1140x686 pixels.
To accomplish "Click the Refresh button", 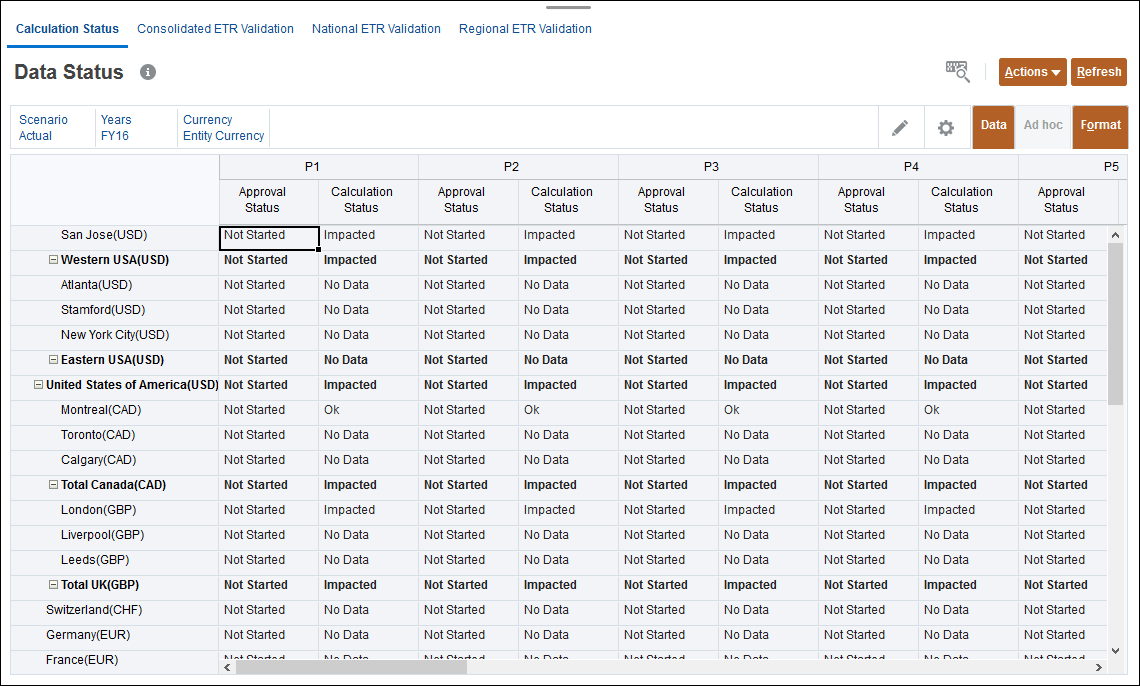I will tap(1099, 72).
